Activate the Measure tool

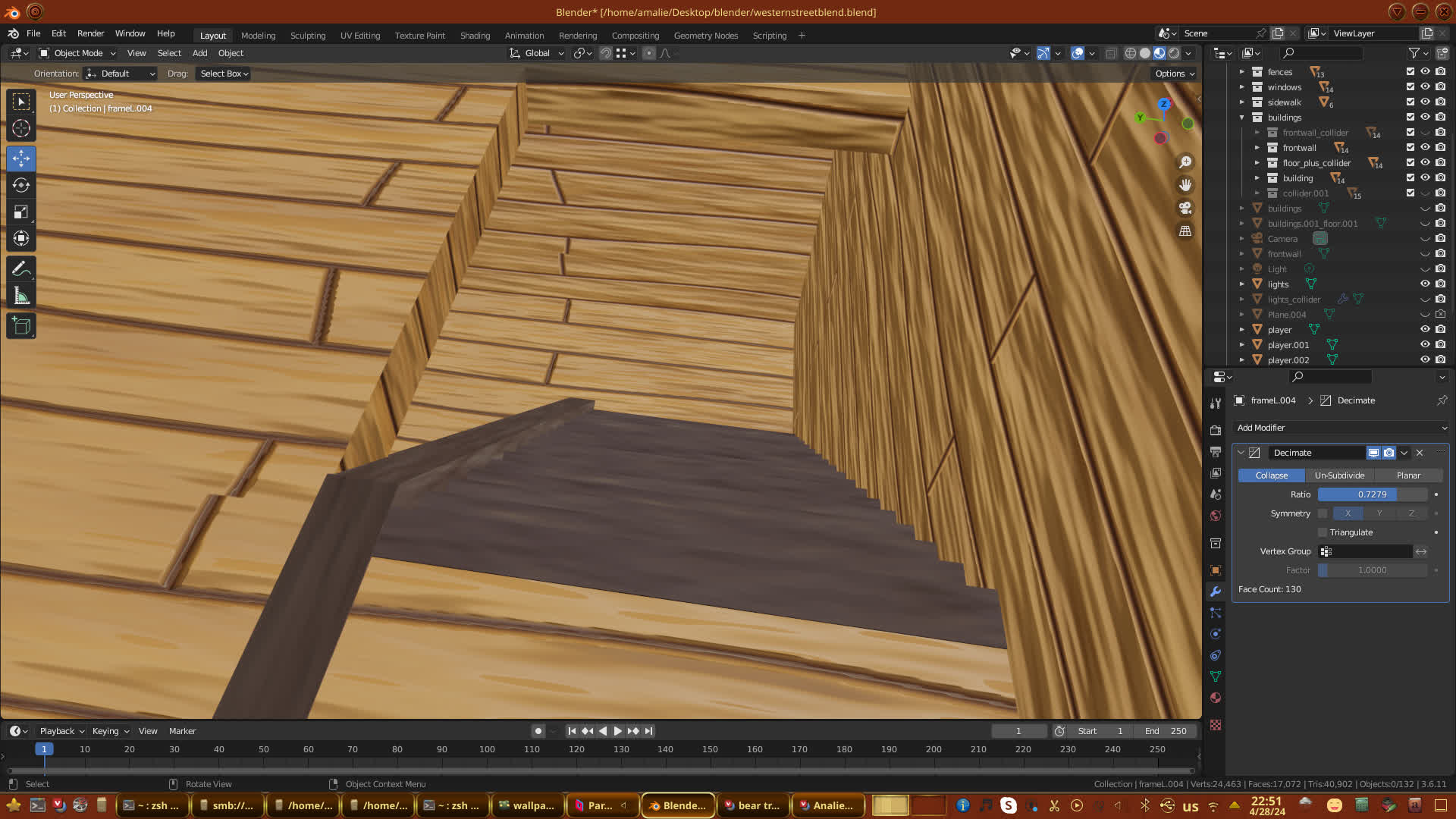(x=21, y=297)
